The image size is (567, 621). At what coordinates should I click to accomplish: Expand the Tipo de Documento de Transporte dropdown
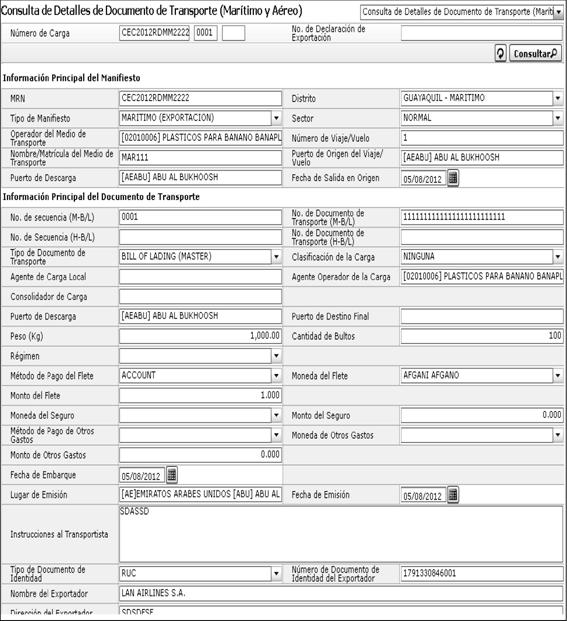pos(276,257)
